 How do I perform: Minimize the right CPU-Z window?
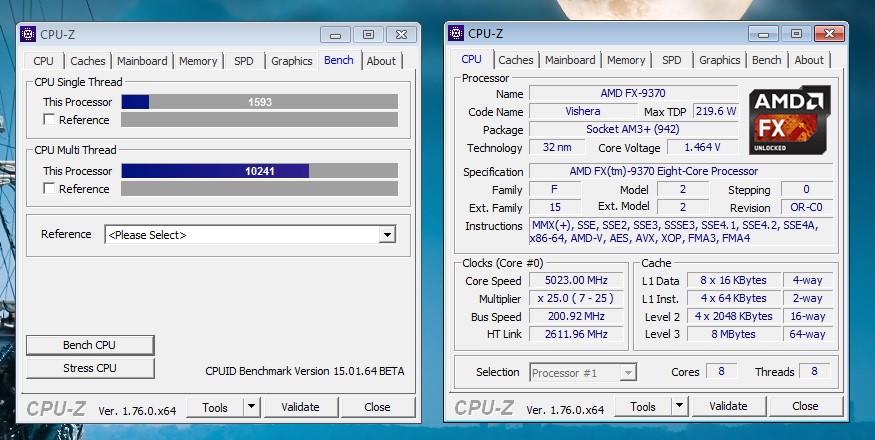click(763, 34)
